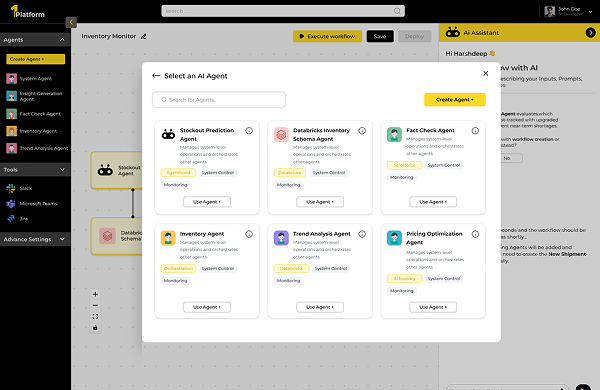The height and width of the screenshot is (390, 600).
Task: Select Insight Generation Agent in sidebar
Action: point(34,96)
